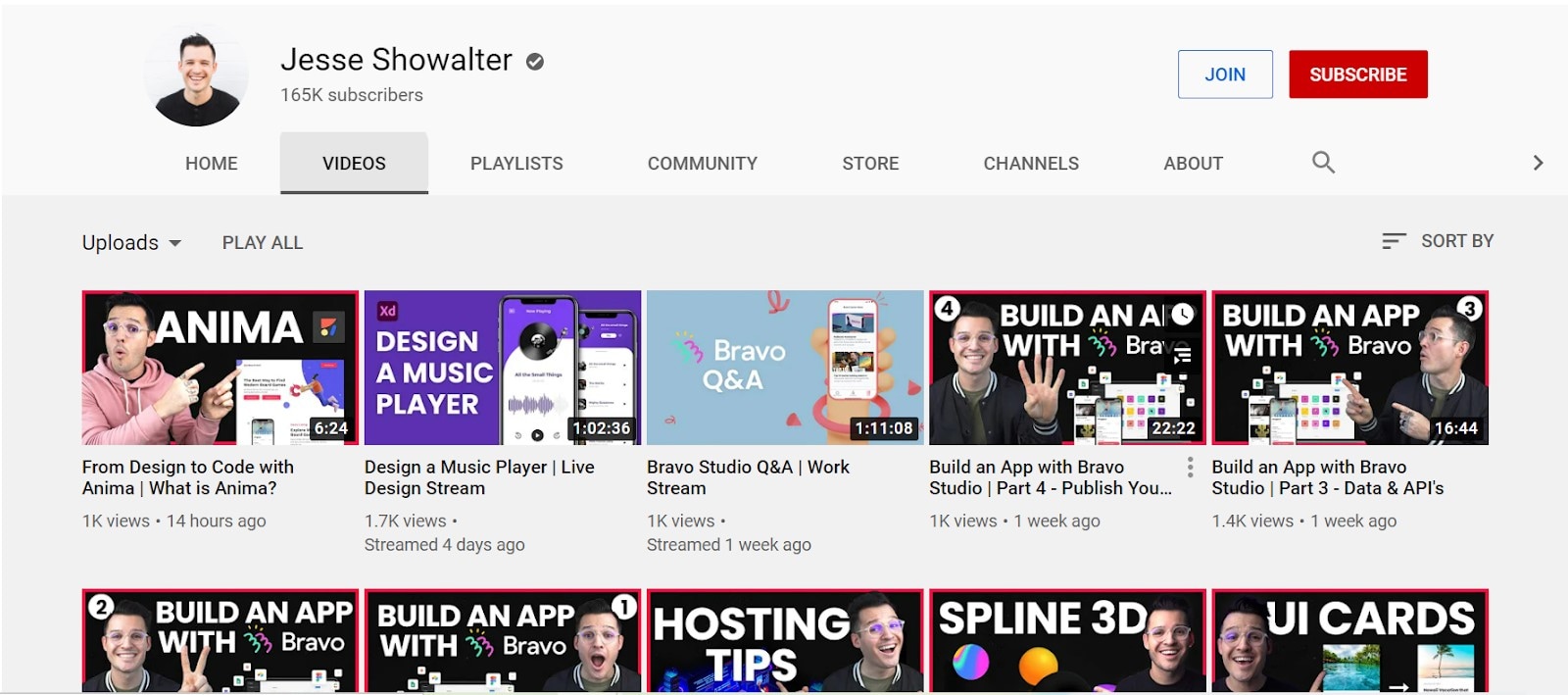Image resolution: width=1568 pixels, height=695 pixels.
Task: Open 'Design a Music Player' video title
Action: pyautogui.click(x=479, y=477)
